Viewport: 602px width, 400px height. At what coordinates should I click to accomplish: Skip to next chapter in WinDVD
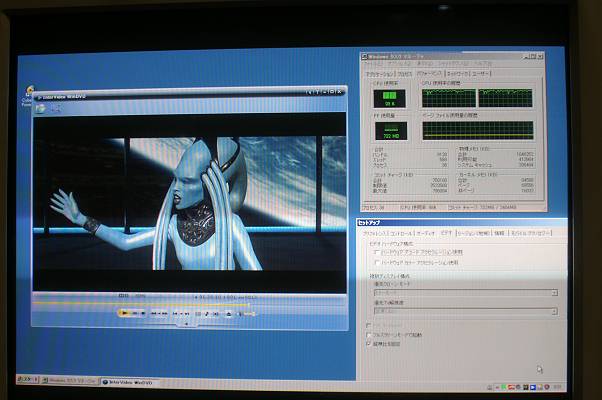[186, 314]
